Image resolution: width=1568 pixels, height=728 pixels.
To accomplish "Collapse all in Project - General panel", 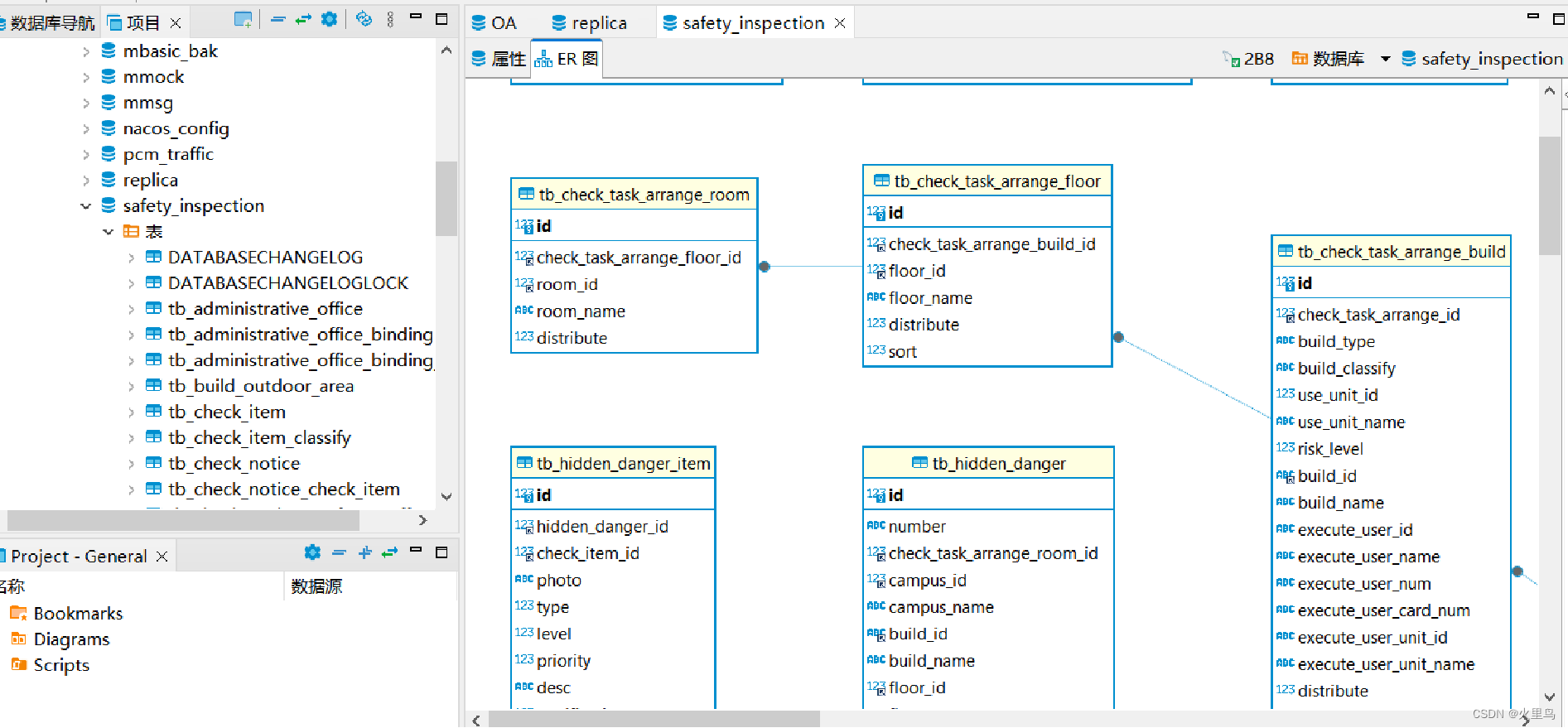I will 339,552.
